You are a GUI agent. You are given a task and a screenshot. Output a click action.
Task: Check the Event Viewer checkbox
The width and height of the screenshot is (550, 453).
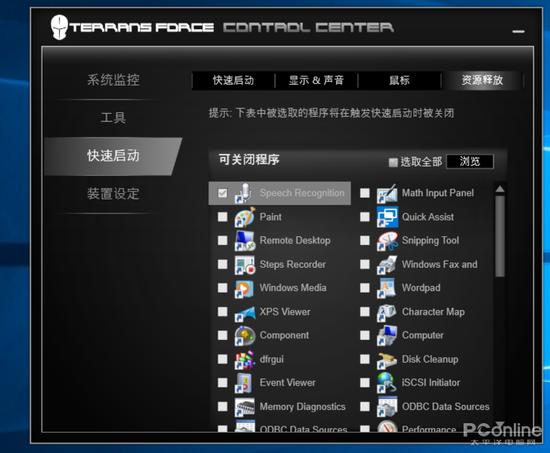pos(222,382)
